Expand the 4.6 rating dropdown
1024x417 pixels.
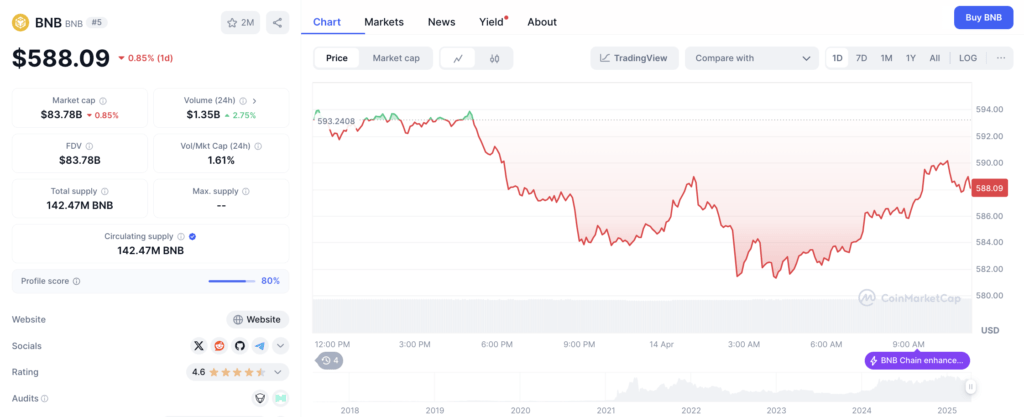coord(238,372)
